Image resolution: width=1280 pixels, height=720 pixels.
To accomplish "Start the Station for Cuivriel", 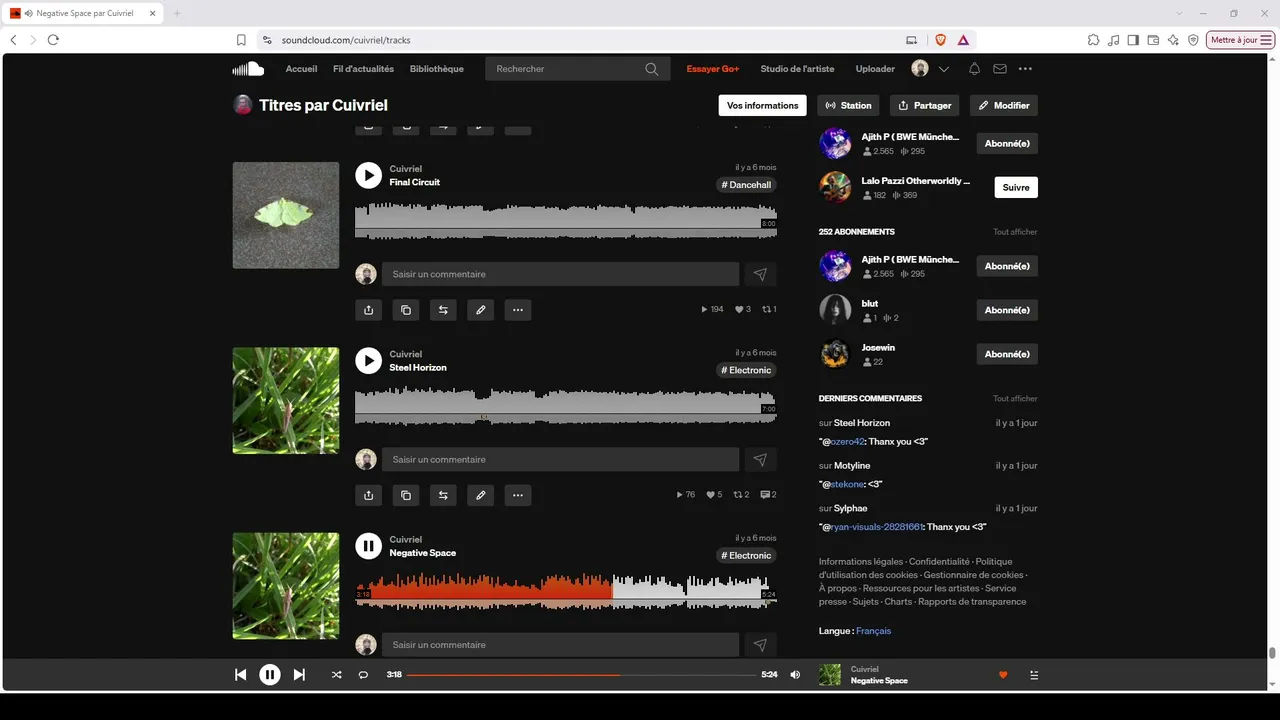I will pyautogui.click(x=849, y=105).
